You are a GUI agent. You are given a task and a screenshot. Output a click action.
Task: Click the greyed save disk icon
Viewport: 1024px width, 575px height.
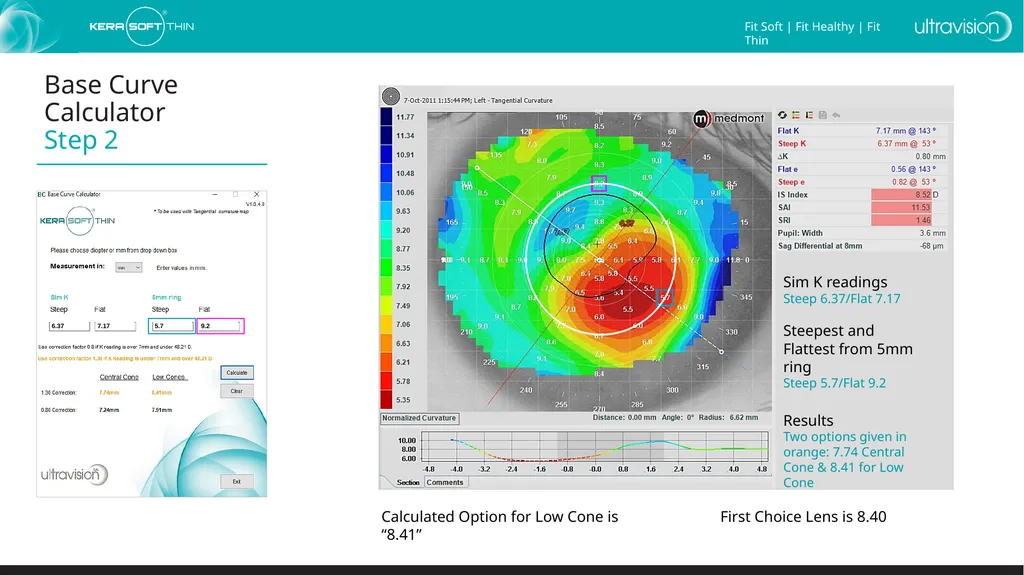823,115
